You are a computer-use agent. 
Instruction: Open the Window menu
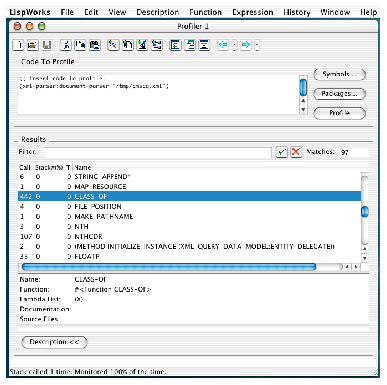tap(335, 12)
